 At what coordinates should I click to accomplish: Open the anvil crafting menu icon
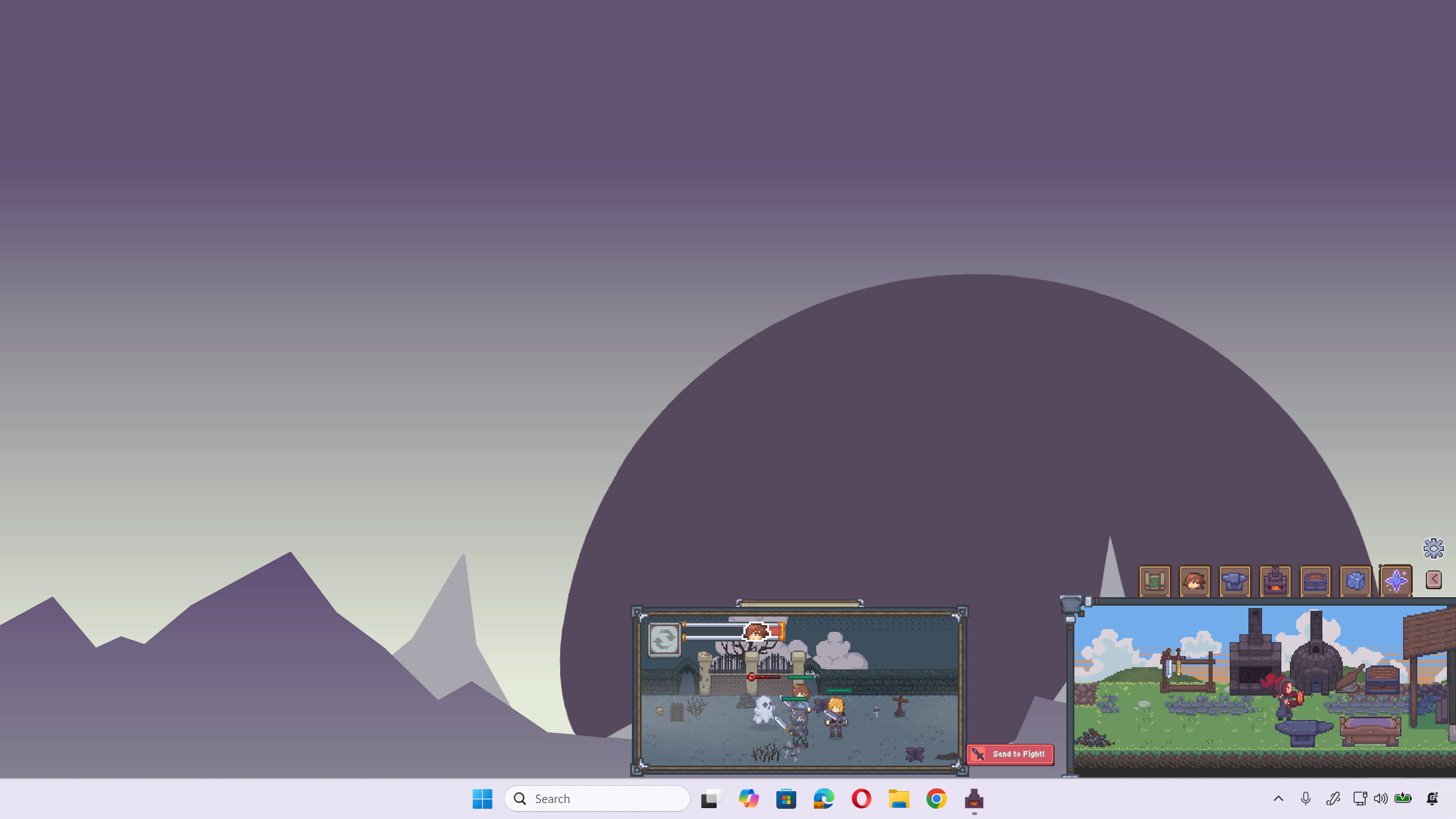point(1235,581)
